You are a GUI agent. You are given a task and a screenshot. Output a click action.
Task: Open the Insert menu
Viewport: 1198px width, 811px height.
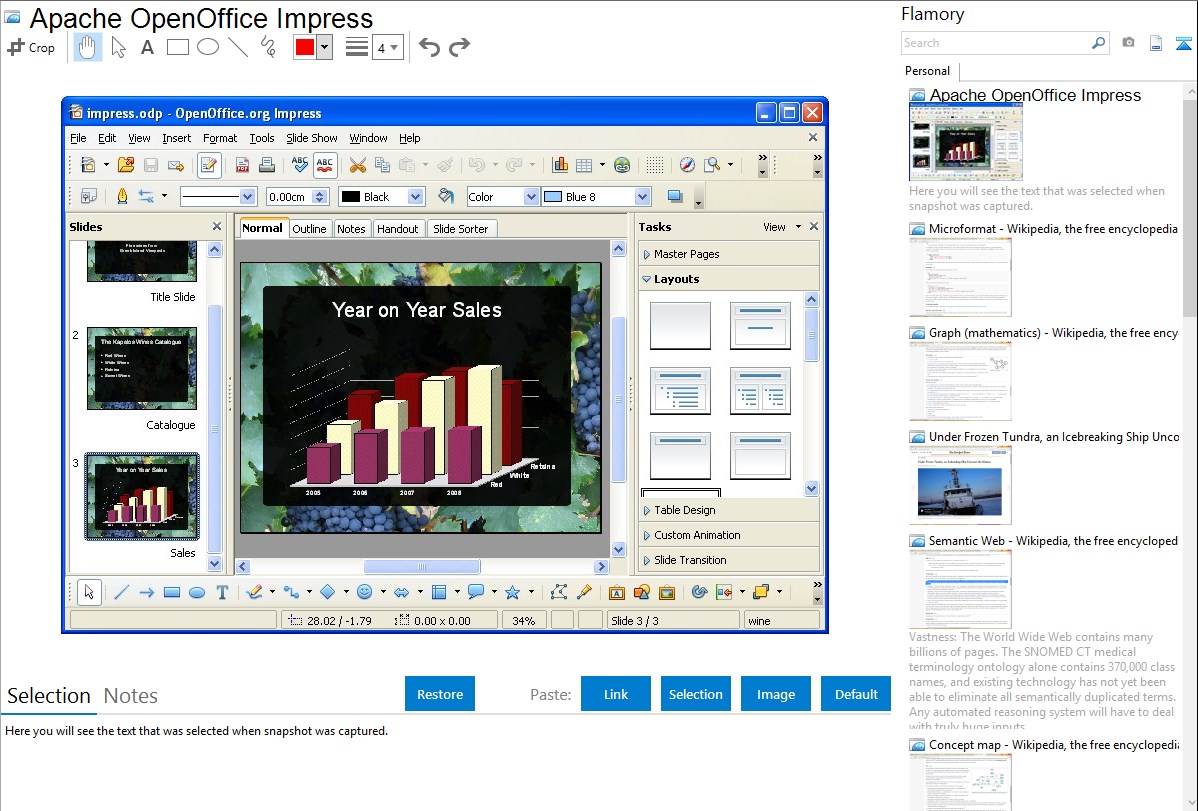click(x=176, y=138)
